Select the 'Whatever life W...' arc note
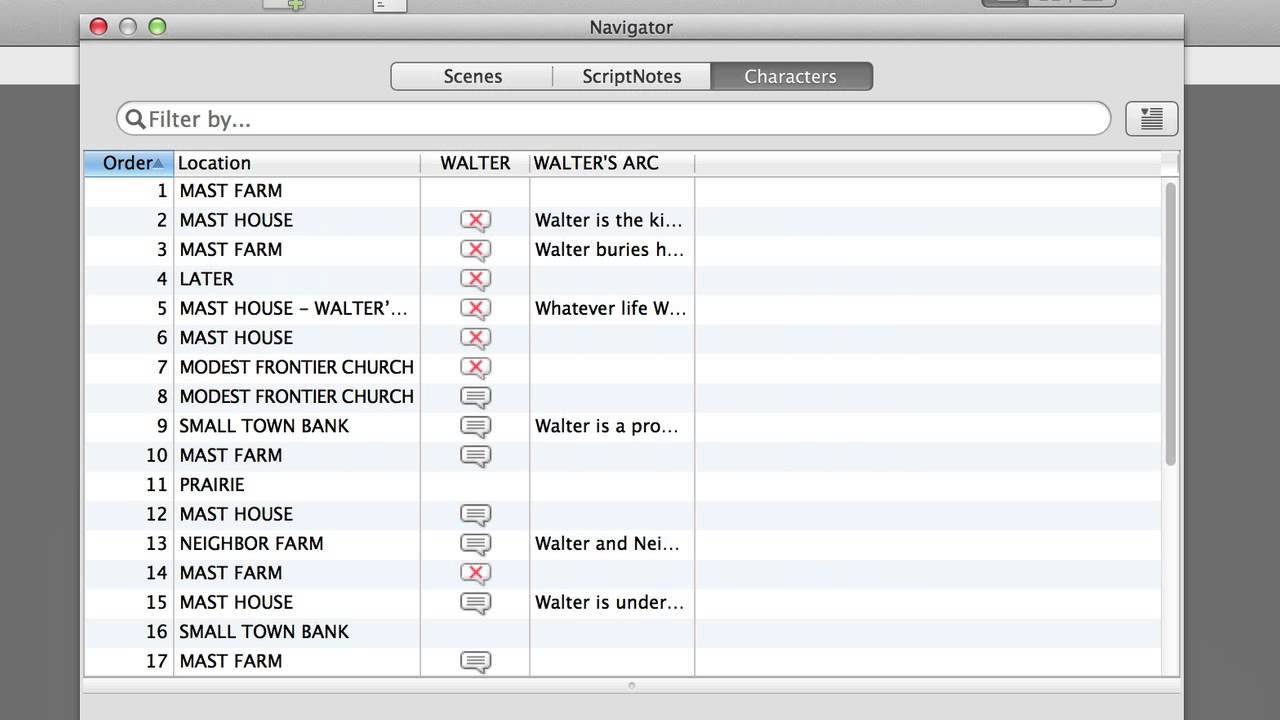The width and height of the screenshot is (1280, 720). [x=609, y=308]
